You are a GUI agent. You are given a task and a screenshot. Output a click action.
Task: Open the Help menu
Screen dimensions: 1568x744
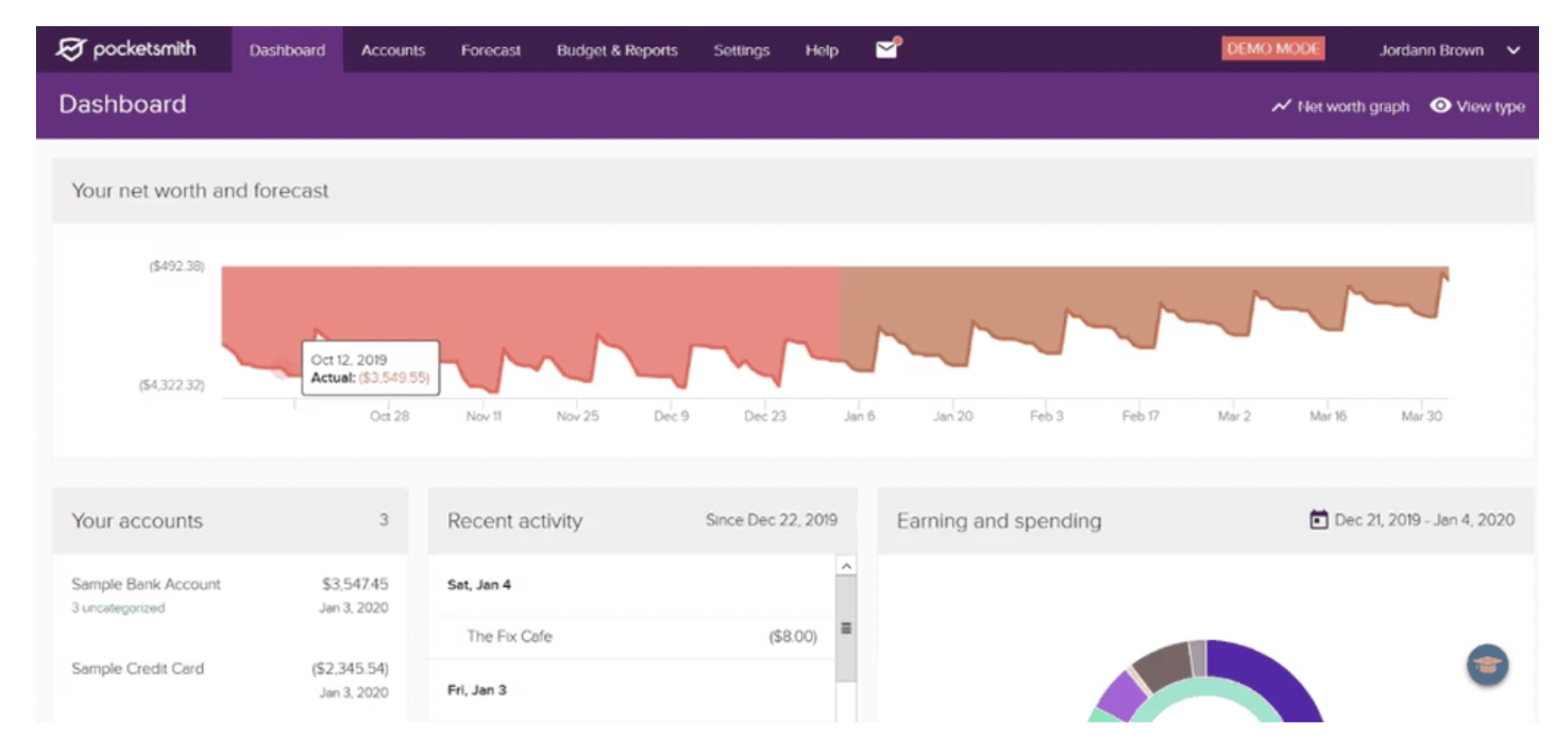(822, 51)
